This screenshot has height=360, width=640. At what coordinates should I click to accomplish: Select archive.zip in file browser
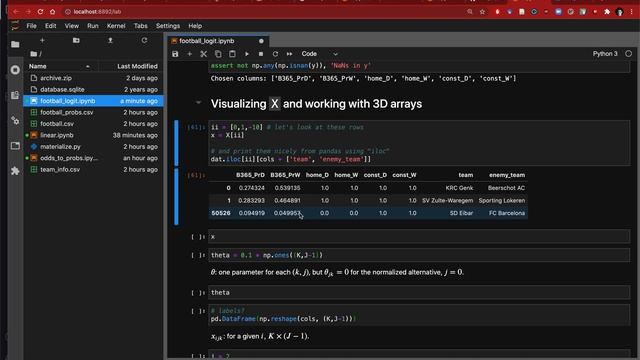tap(93, 78)
